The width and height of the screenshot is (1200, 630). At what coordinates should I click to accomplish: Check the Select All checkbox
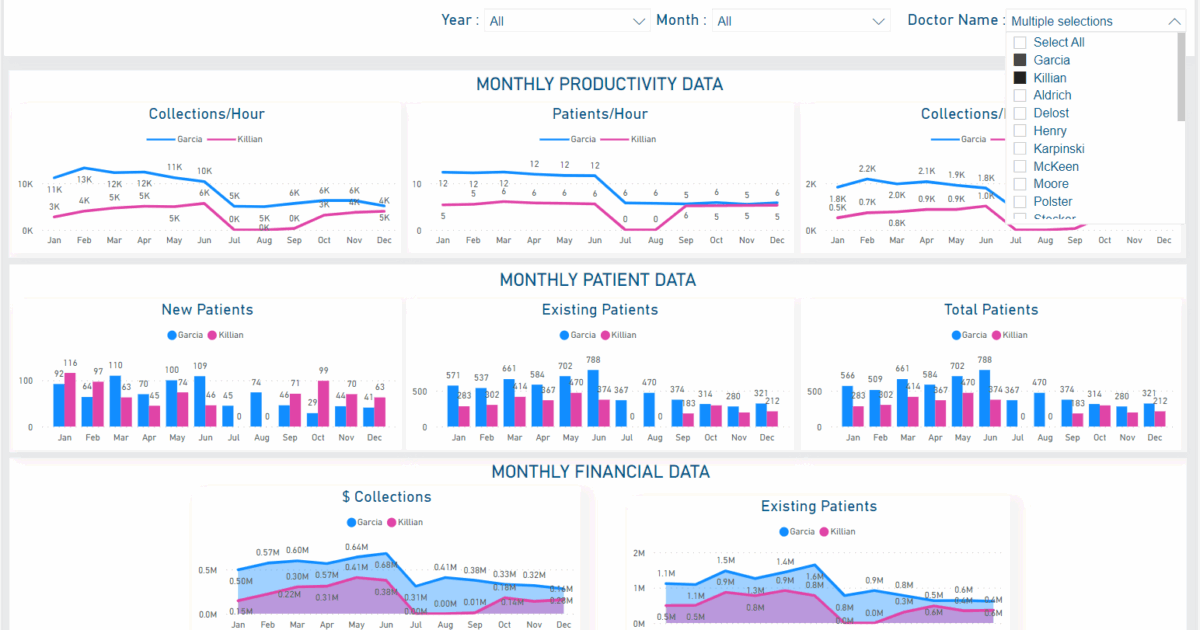pyautogui.click(x=1020, y=43)
